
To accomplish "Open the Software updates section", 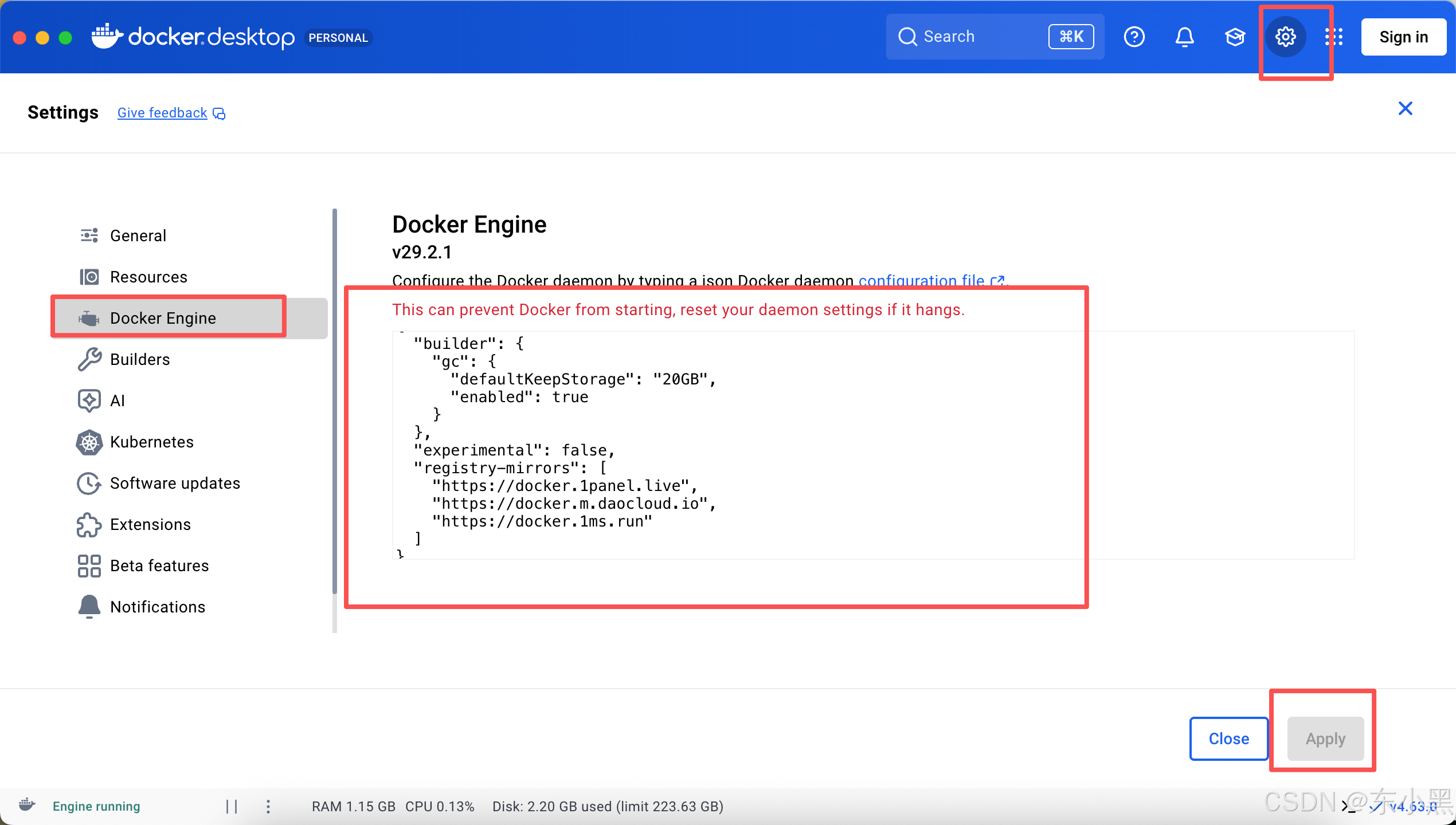I will point(174,483).
